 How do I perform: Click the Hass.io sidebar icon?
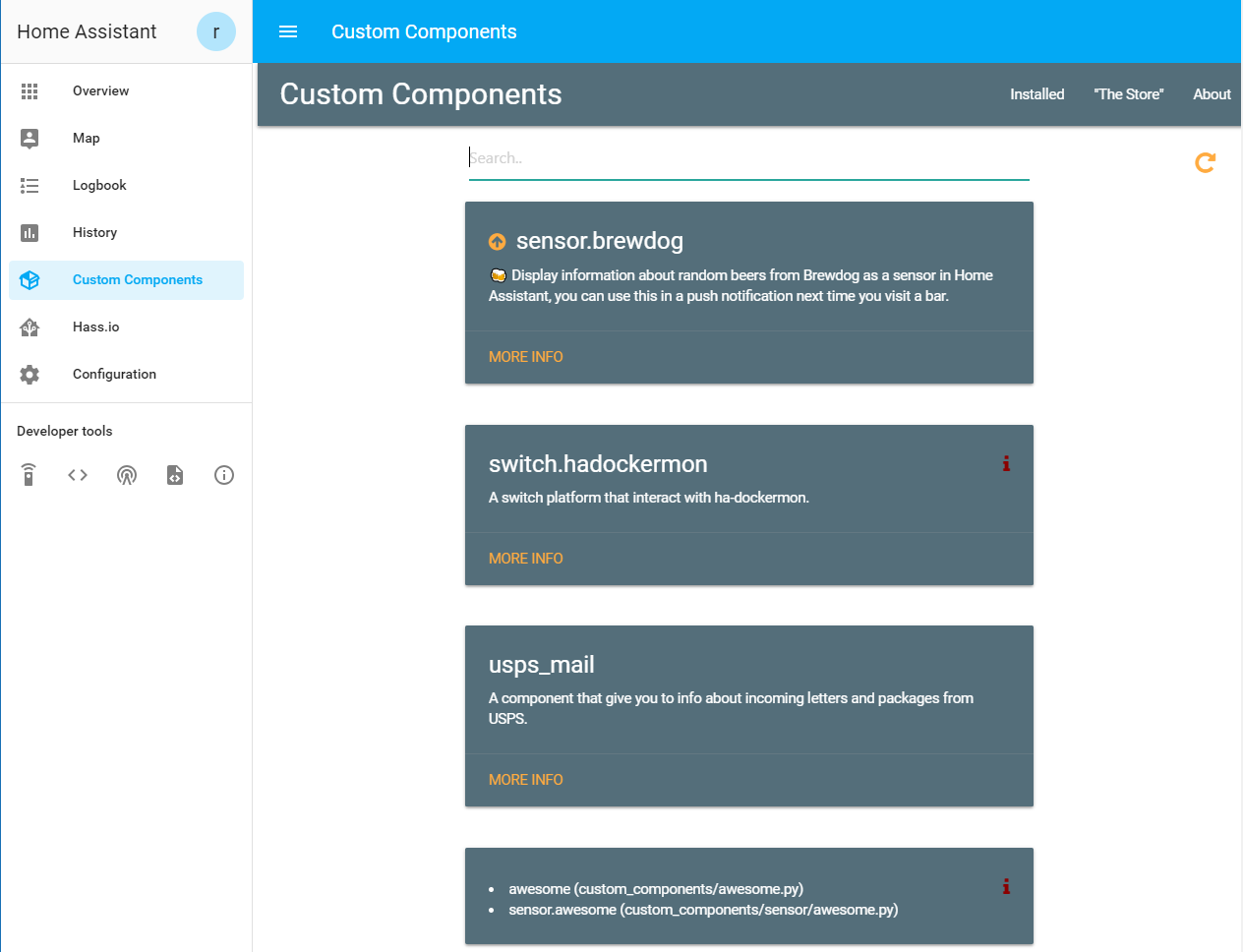(x=30, y=327)
